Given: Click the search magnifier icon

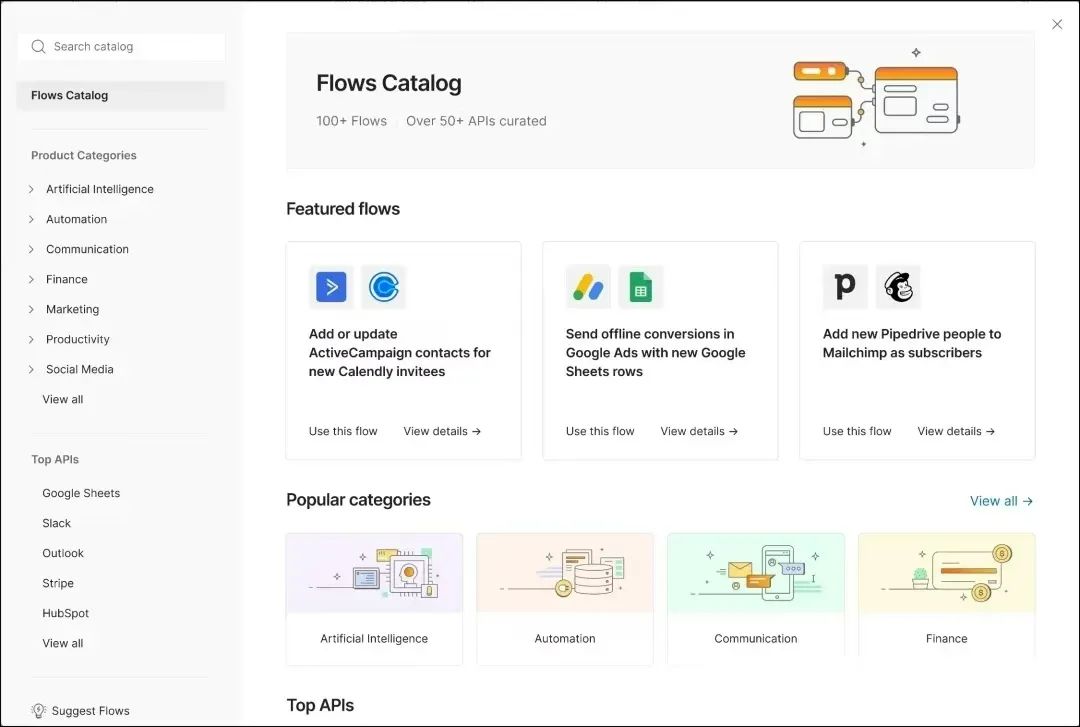Looking at the screenshot, I should (39, 47).
